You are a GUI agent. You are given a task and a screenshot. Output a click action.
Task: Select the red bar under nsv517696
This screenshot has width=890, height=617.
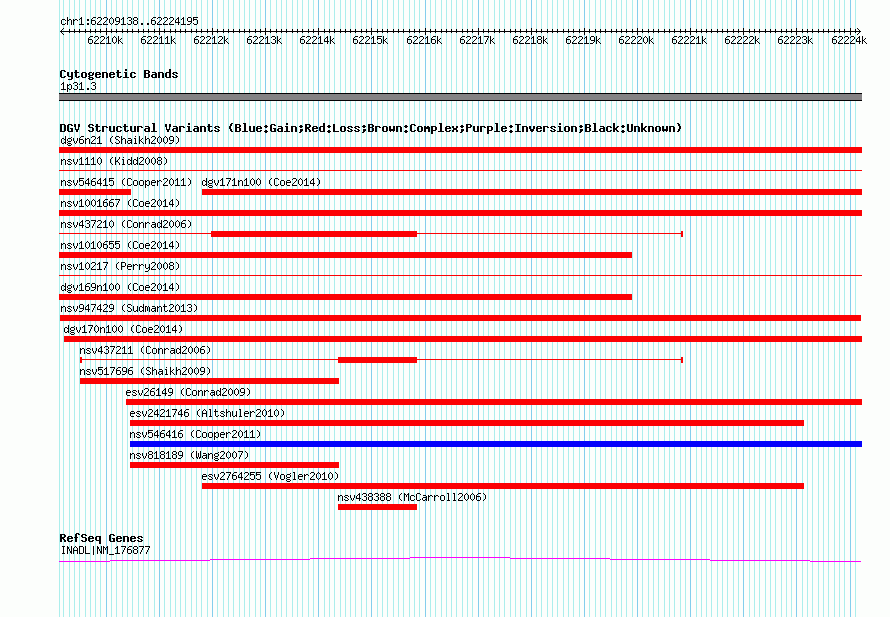[209, 381]
